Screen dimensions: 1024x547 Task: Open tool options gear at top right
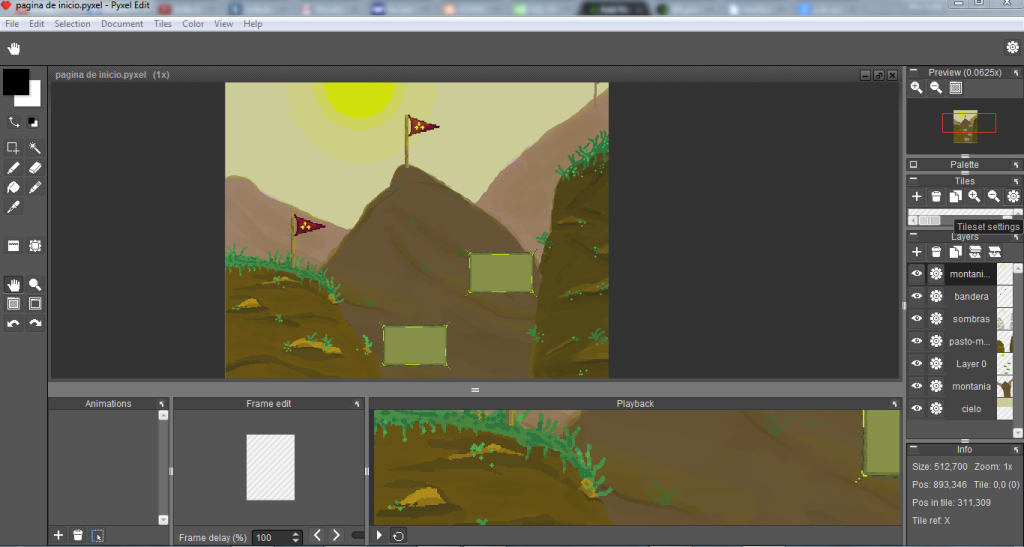tap(1012, 48)
